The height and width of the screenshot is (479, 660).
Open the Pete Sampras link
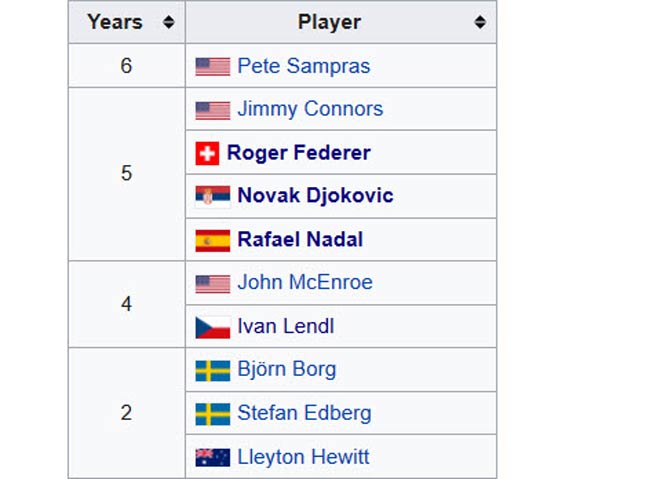click(303, 66)
